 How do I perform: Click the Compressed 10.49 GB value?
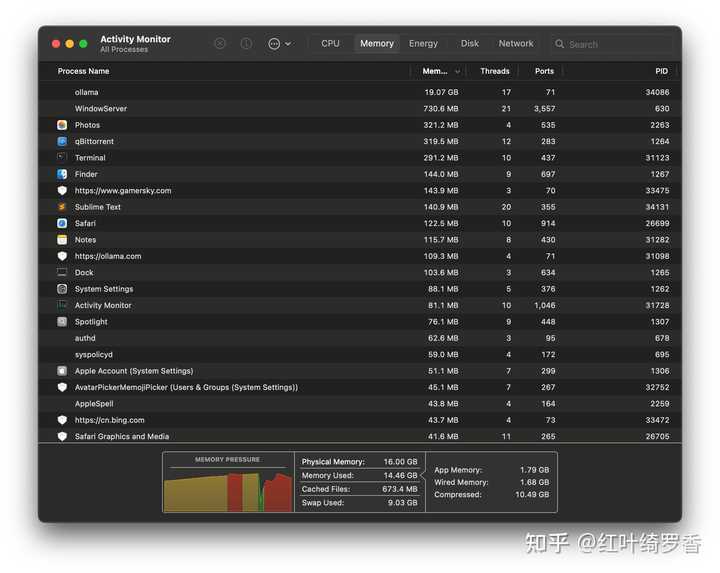[532, 495]
